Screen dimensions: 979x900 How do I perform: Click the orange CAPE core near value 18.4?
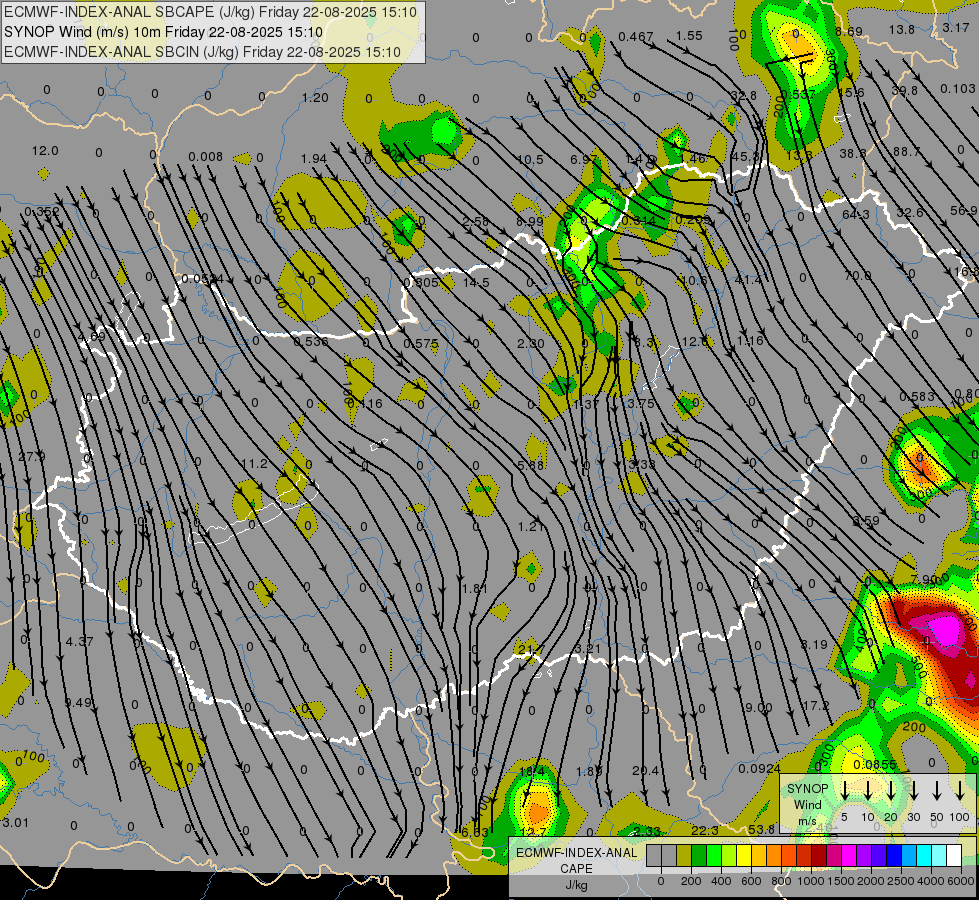pos(537,811)
